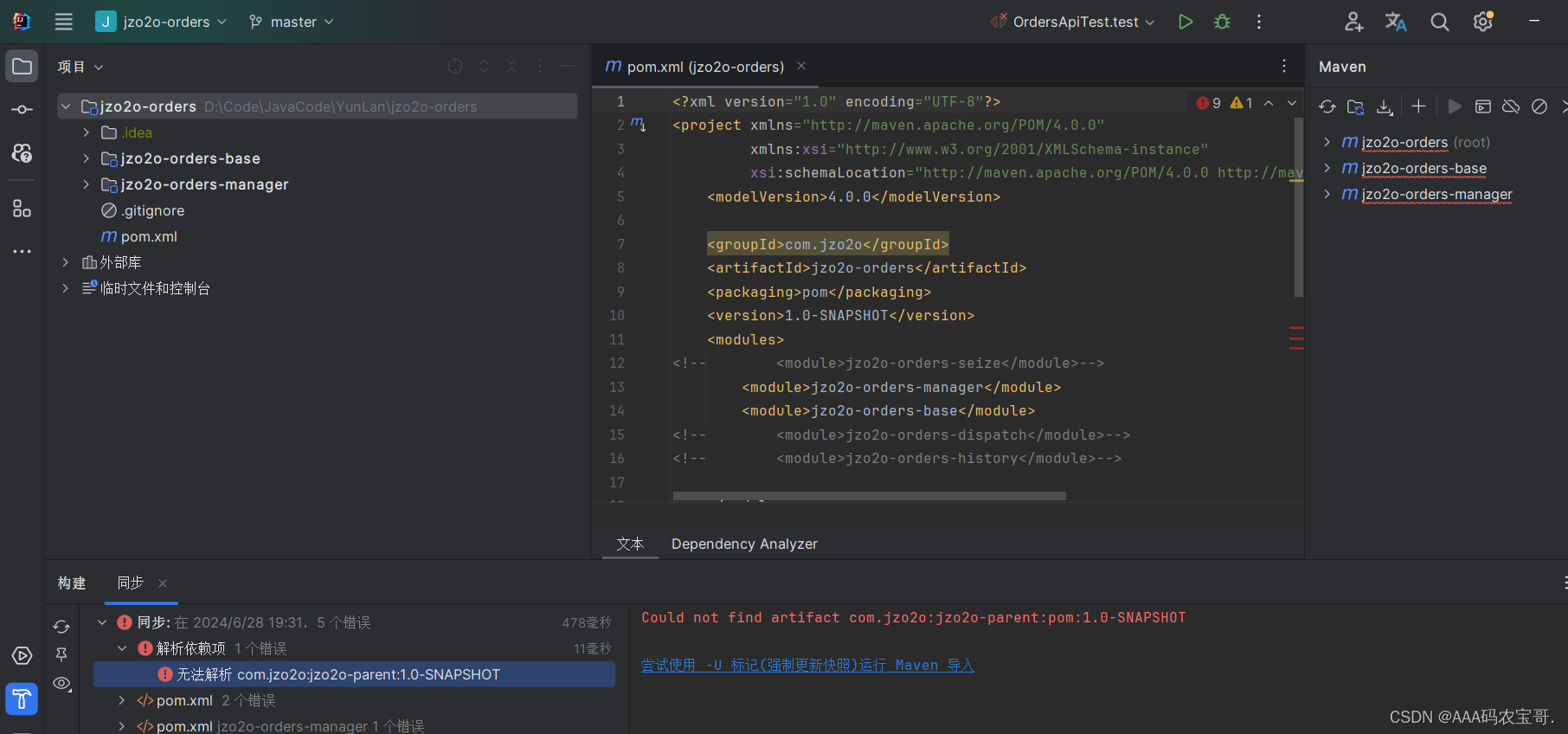Run OrdersApiTest.test configuration
The width and height of the screenshot is (1568, 734).
1186,22
